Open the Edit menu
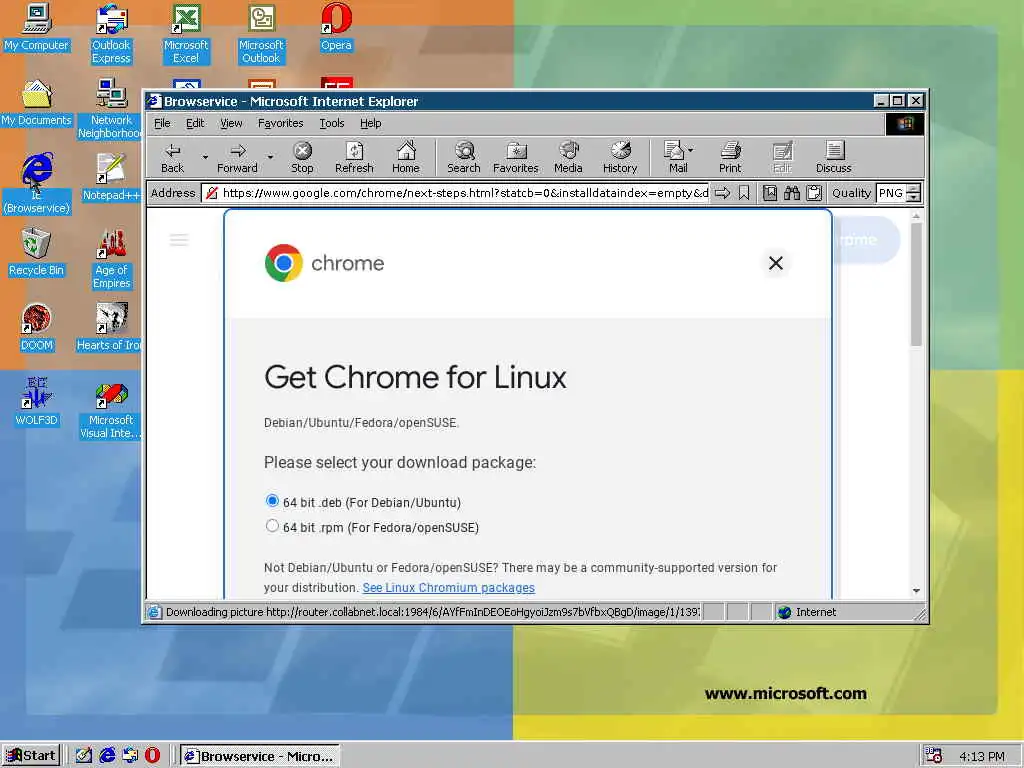This screenshot has height=768, width=1024. [195, 123]
